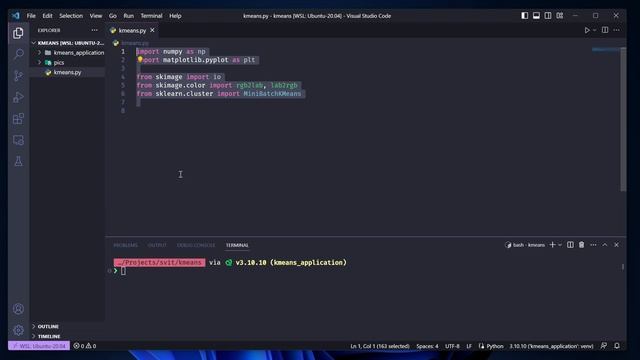The height and width of the screenshot is (360, 640).
Task: Open the Help menu
Action: pyautogui.click(x=175, y=16)
